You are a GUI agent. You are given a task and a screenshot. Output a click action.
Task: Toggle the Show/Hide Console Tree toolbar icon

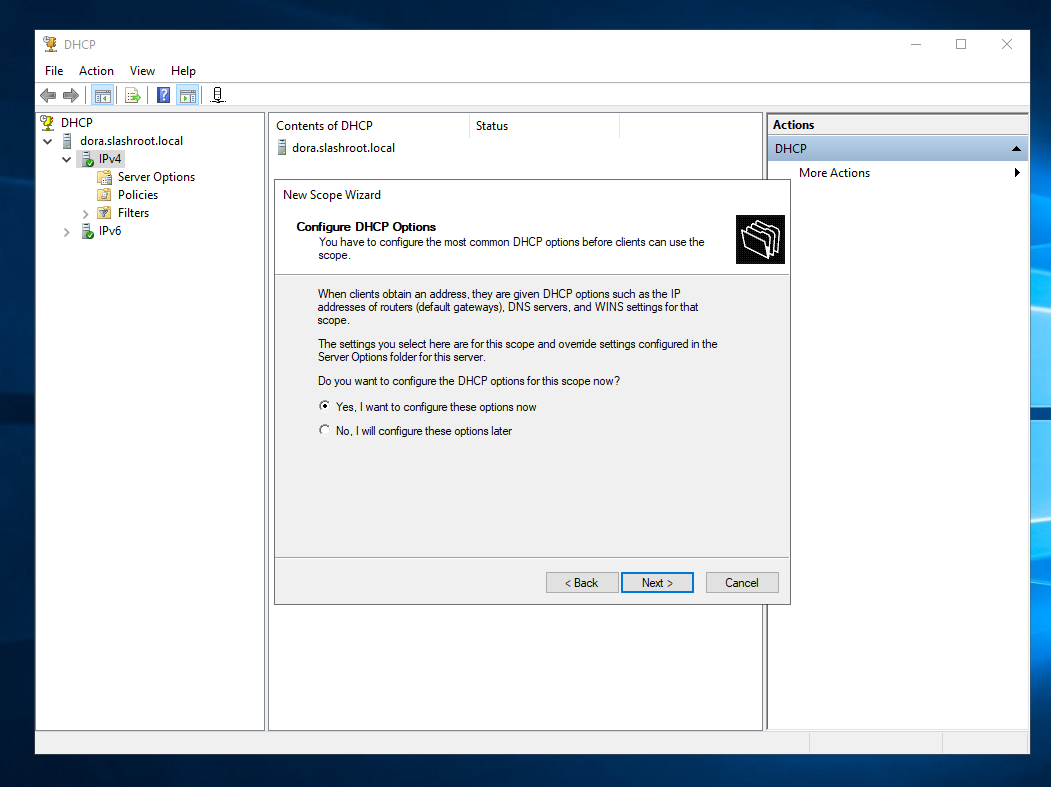[102, 96]
